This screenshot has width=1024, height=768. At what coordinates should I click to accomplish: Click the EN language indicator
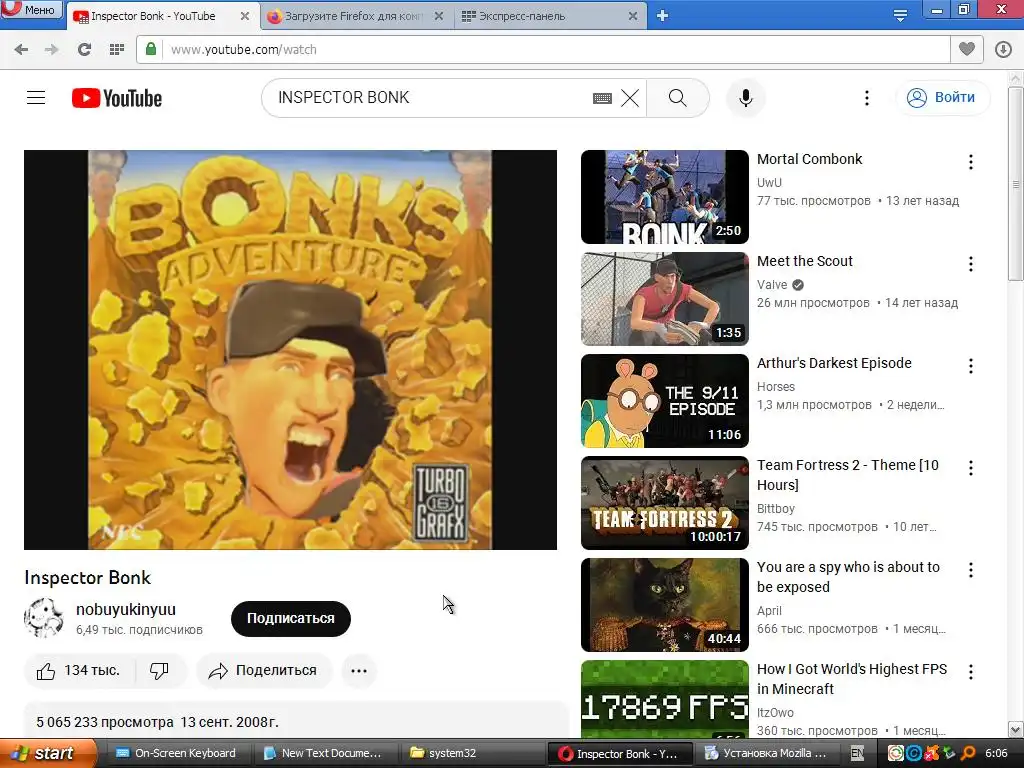click(x=857, y=754)
